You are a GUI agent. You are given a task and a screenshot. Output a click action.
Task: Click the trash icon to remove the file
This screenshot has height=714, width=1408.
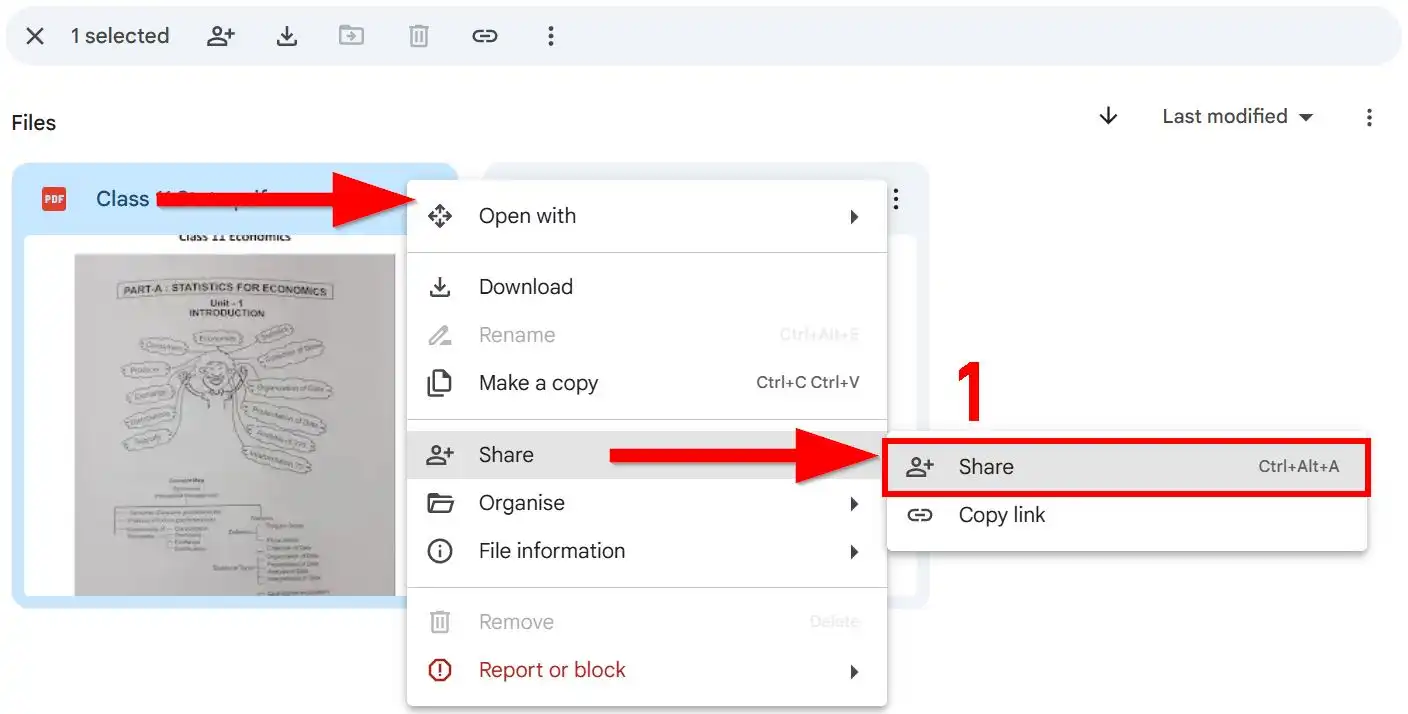418,35
